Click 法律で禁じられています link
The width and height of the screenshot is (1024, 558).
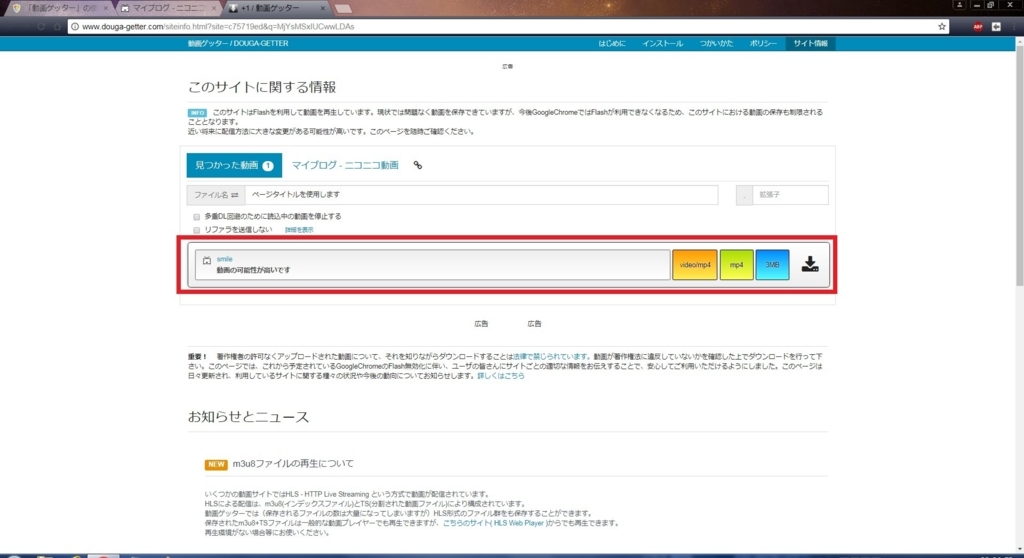tap(550, 357)
